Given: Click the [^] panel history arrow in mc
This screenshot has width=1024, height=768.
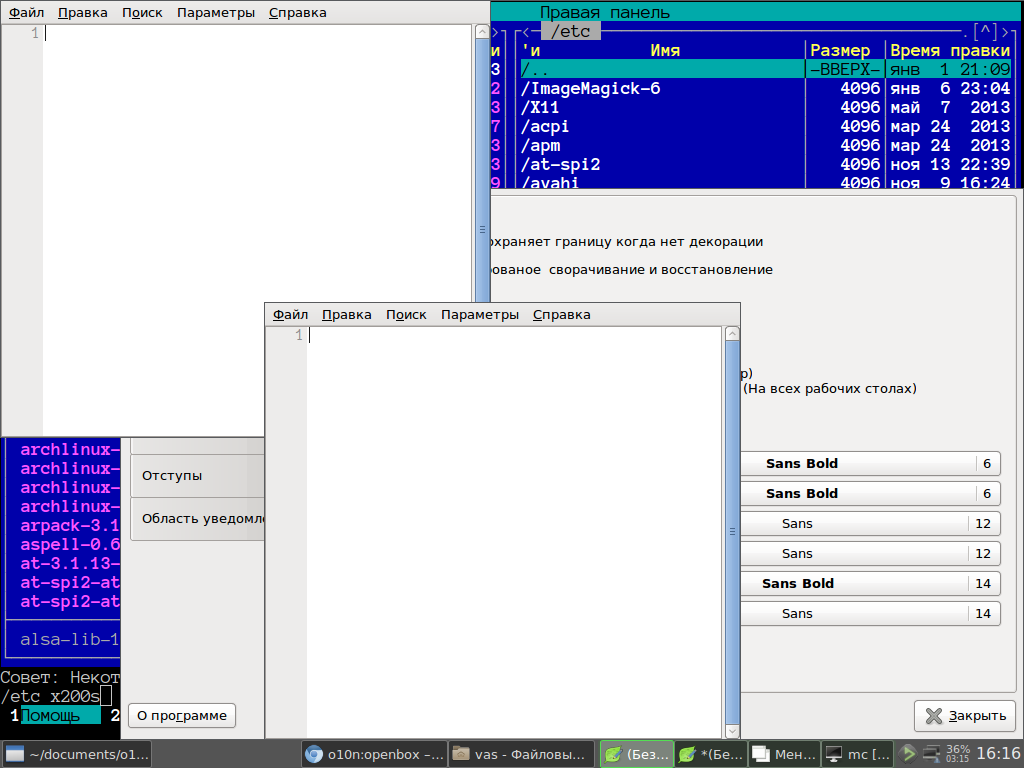Looking at the screenshot, I should (x=984, y=32).
